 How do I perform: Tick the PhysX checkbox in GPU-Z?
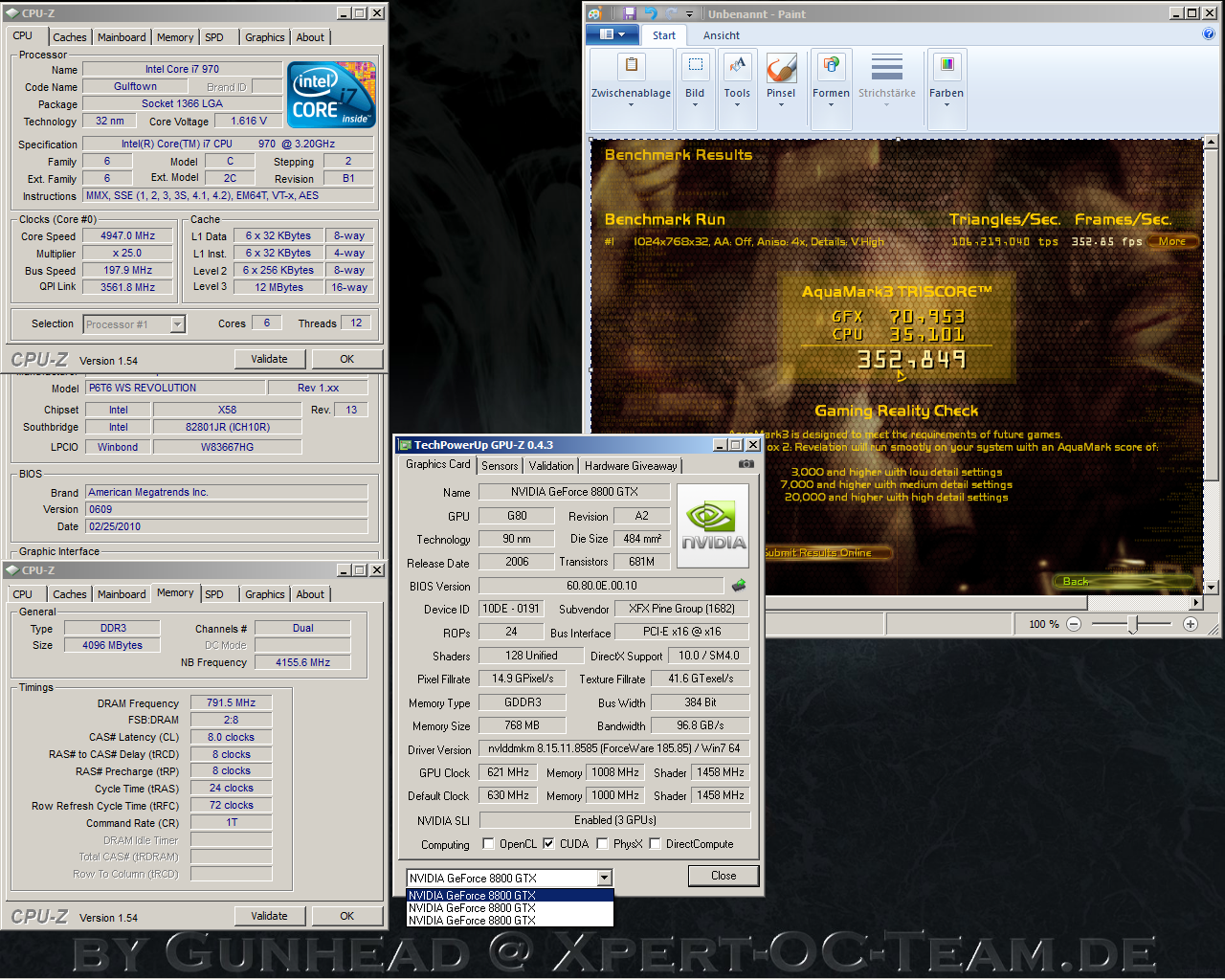[x=602, y=844]
